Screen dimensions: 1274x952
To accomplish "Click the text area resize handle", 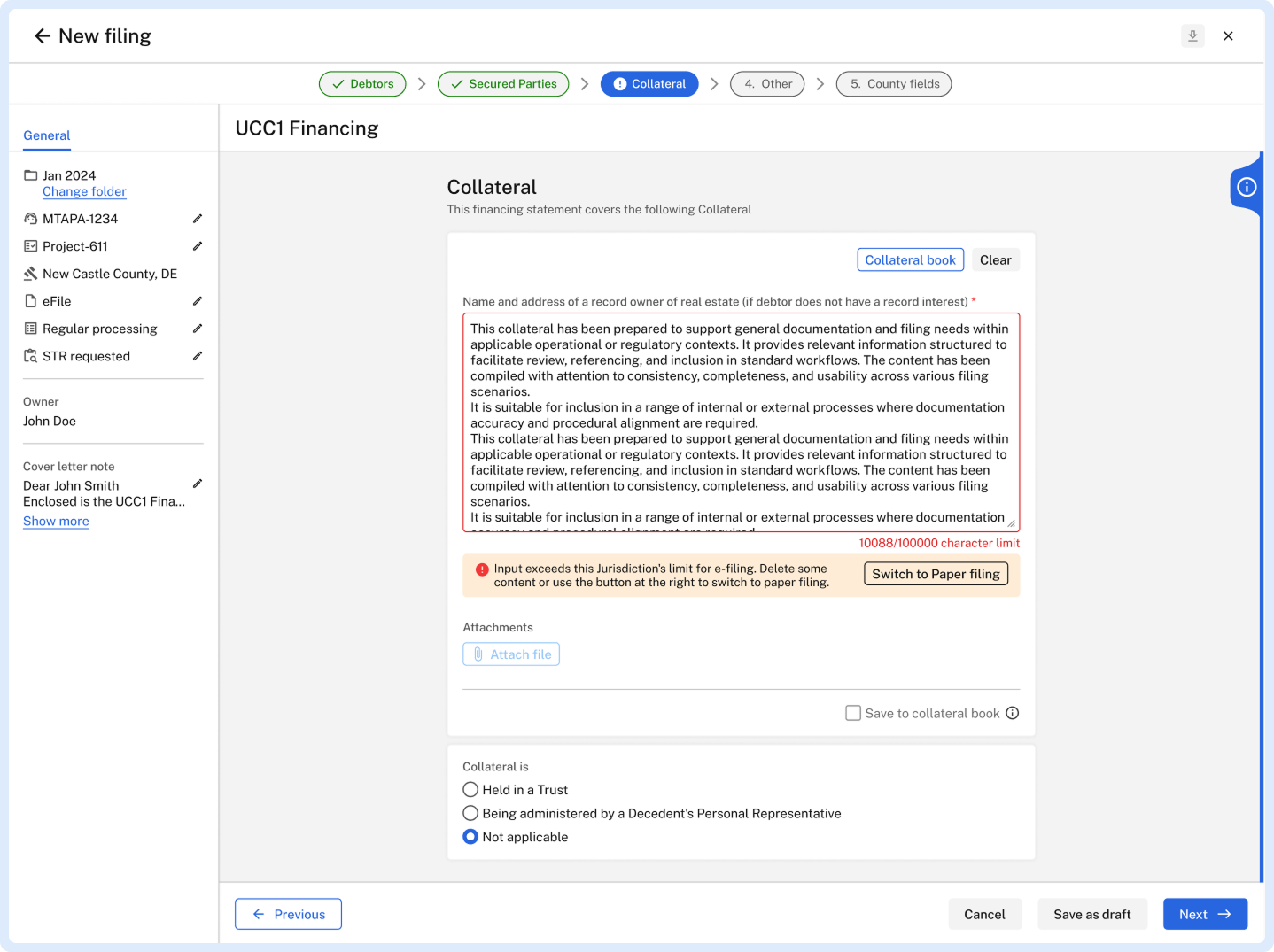I will pos(1011,523).
